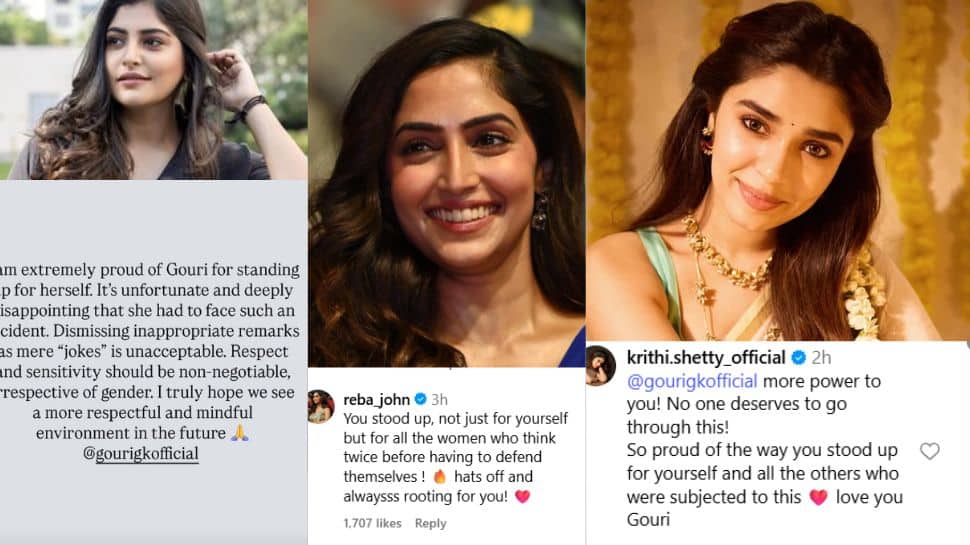Click the pink heart emoji ending reba_john's comment
The width and height of the screenshot is (970, 545).
(521, 496)
